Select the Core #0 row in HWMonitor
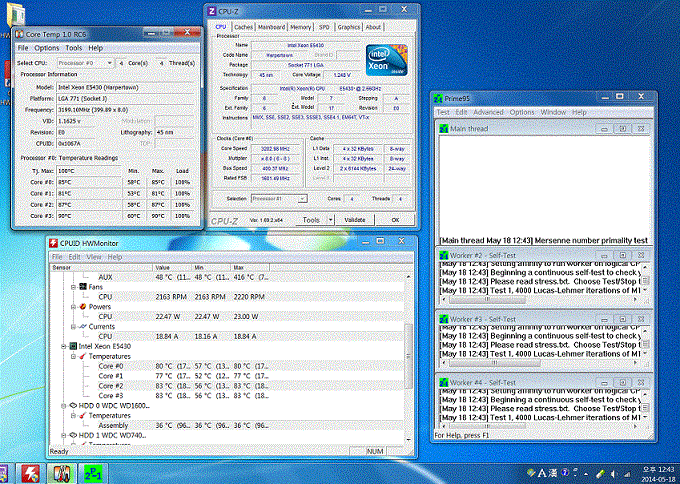 [x=227, y=366]
